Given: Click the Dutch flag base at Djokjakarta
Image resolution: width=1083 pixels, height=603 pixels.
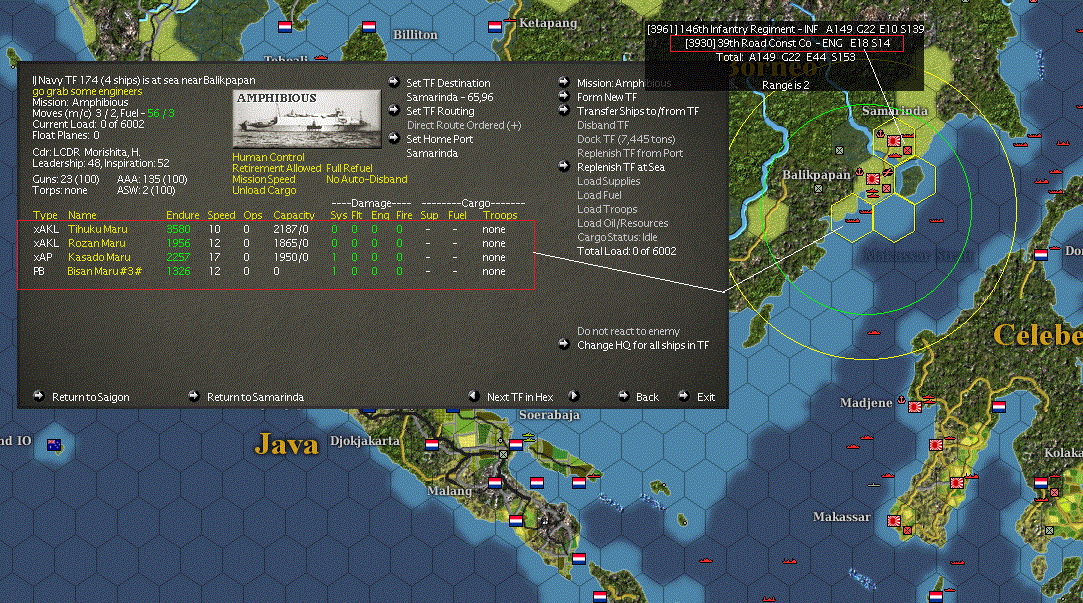Looking at the screenshot, I should pos(432,445).
